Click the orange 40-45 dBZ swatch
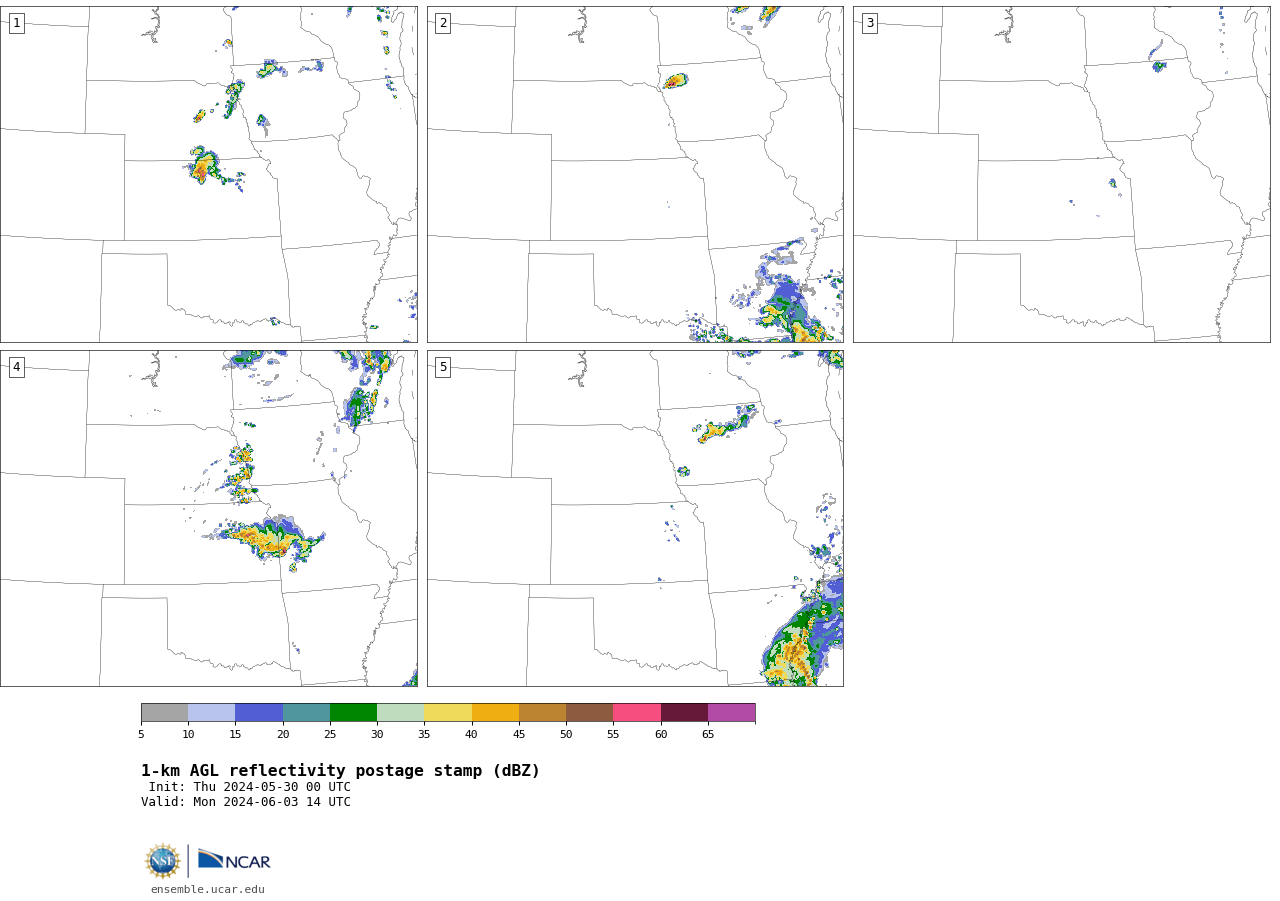 point(495,713)
